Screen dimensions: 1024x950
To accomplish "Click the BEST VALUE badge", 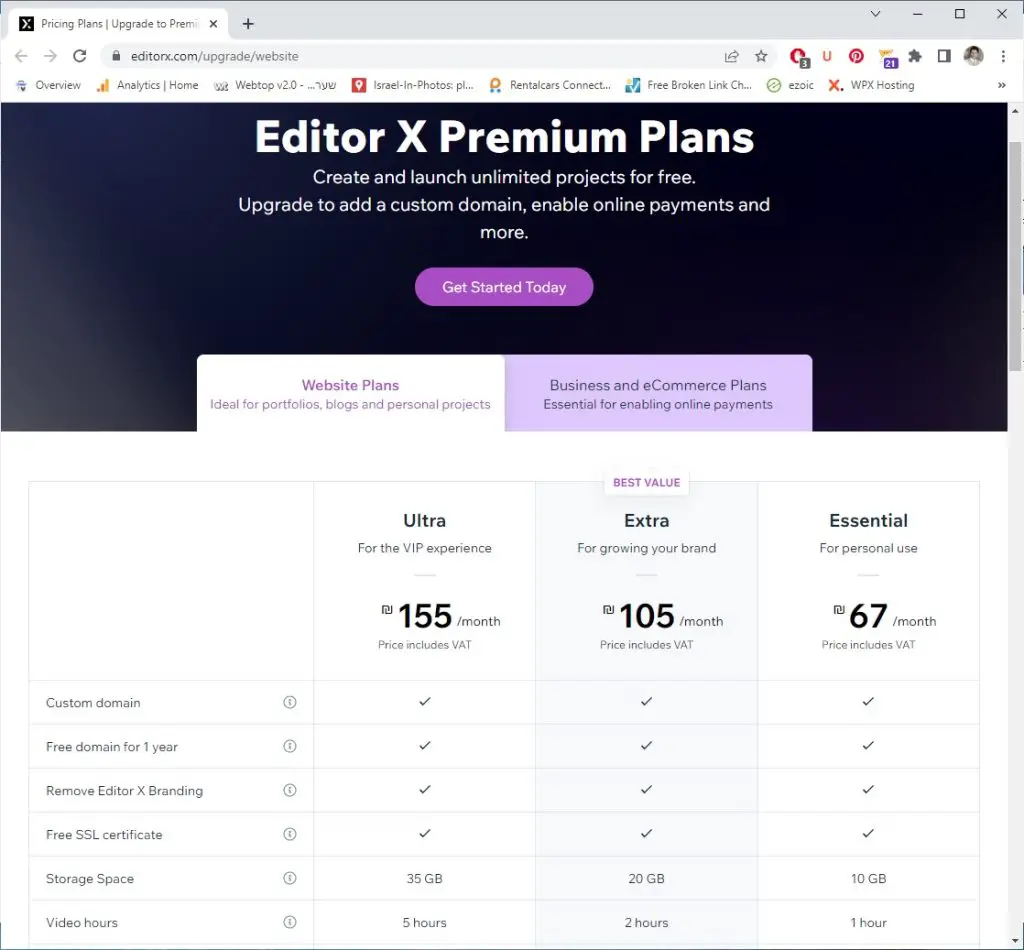I will click(647, 483).
